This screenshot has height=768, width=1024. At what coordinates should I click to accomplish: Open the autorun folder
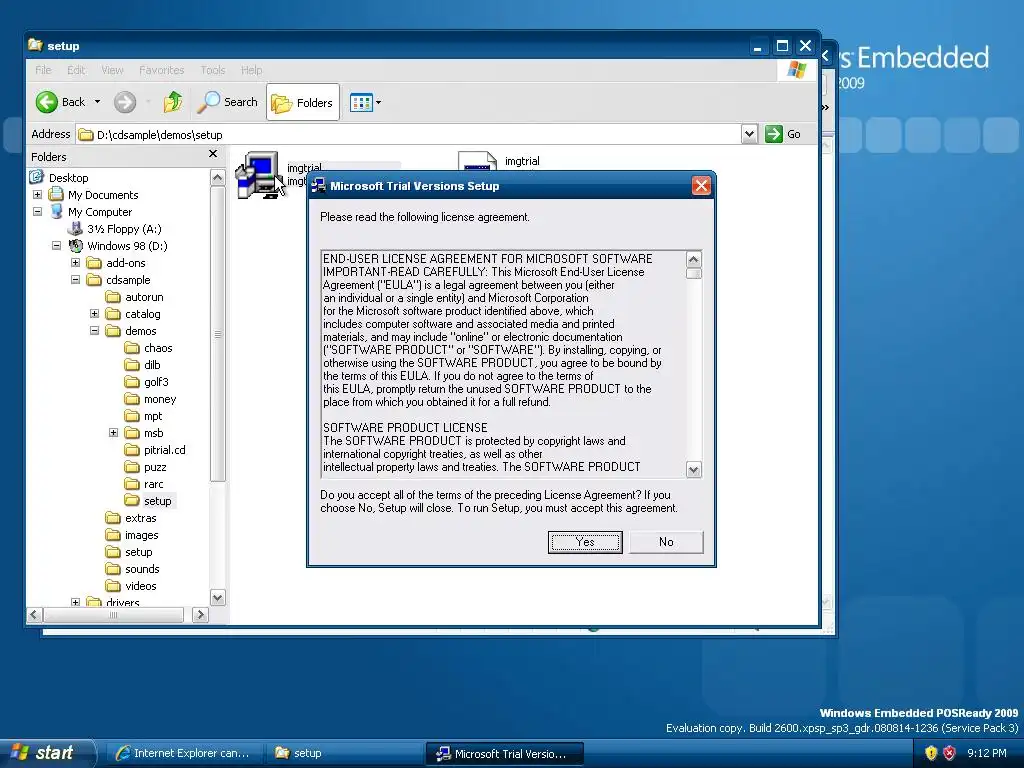(144, 296)
